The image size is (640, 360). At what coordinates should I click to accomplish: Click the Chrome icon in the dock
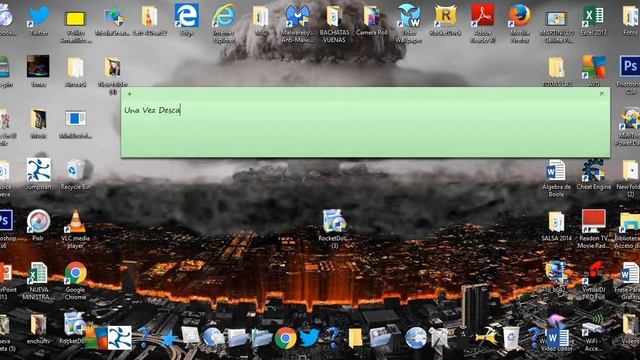pyautogui.click(x=285, y=338)
